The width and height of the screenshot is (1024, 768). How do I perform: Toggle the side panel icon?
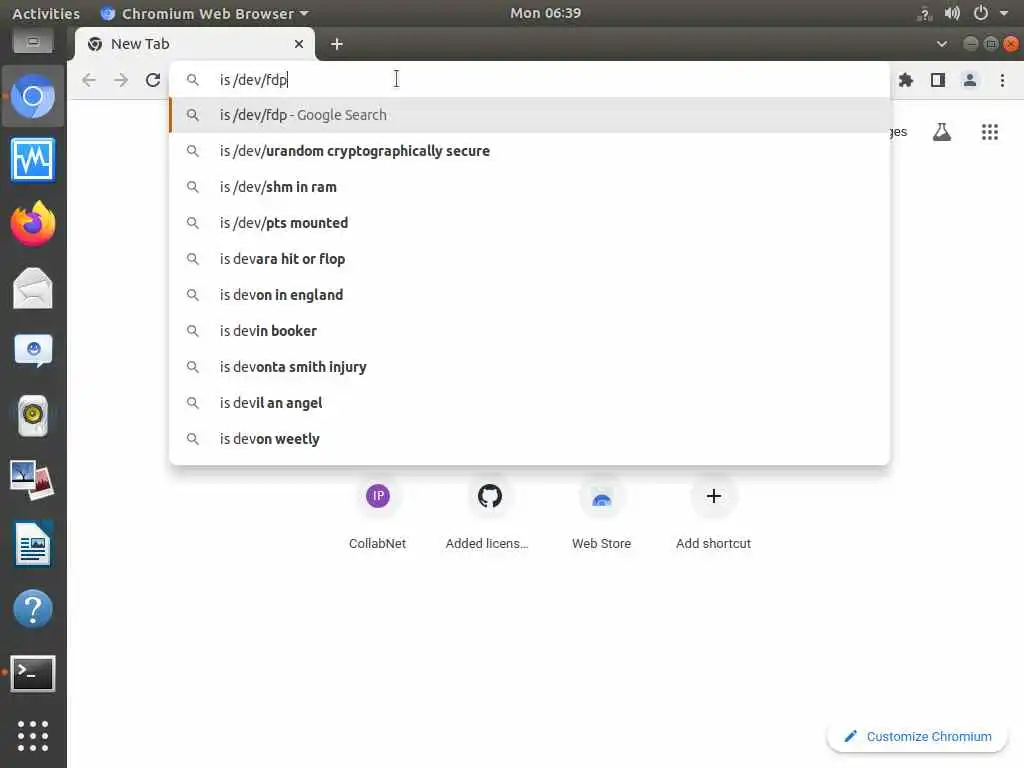tap(938, 80)
